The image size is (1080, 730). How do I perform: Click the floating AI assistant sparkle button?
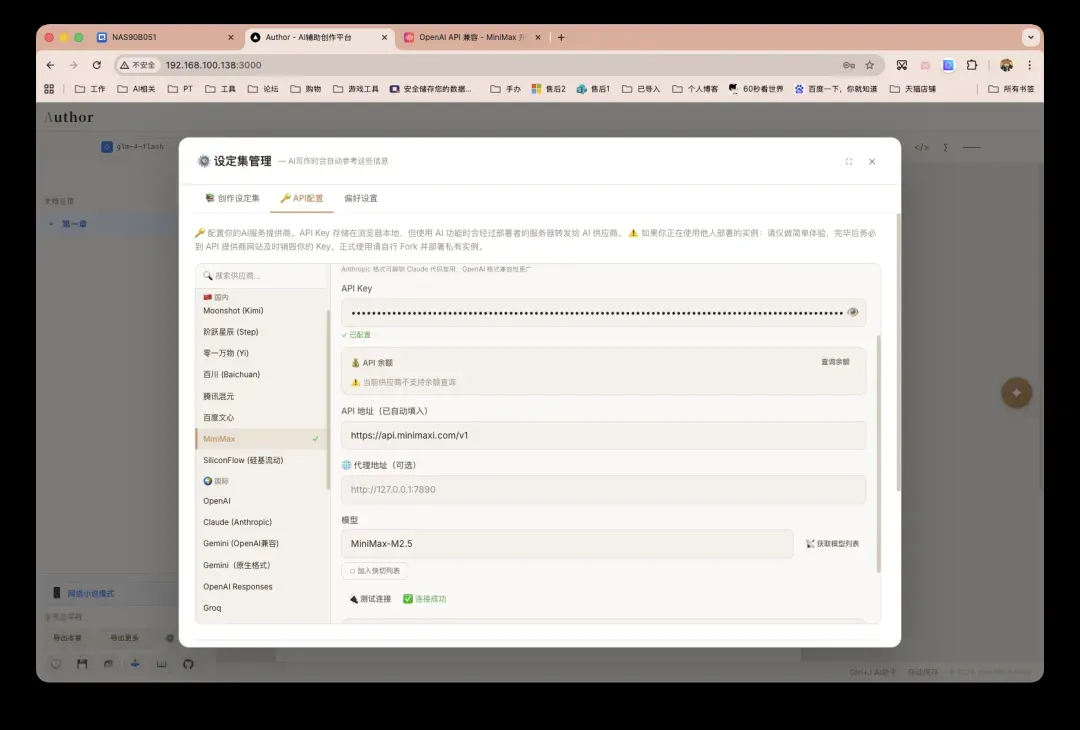(1016, 393)
